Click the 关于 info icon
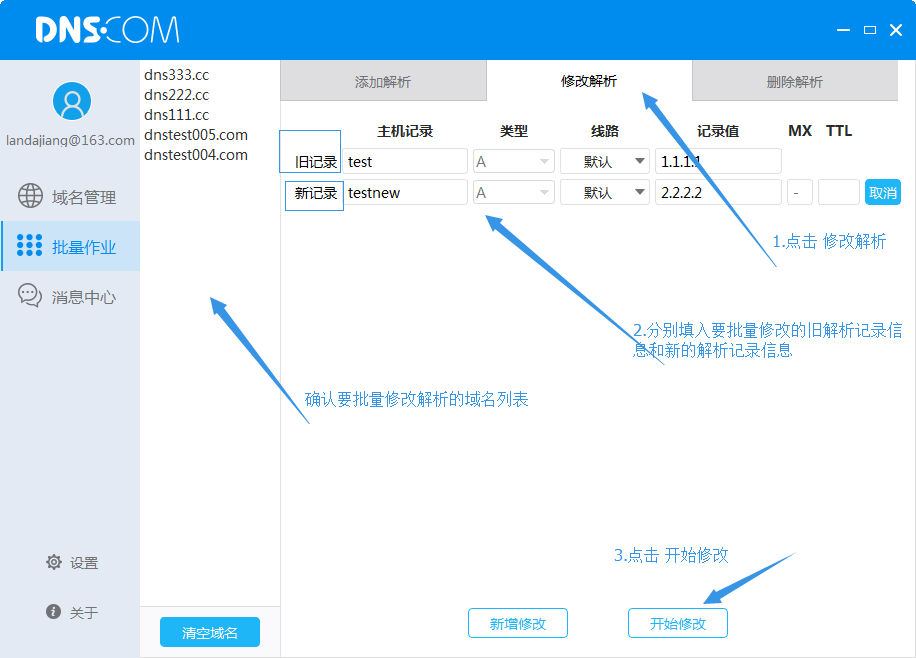 pos(54,611)
